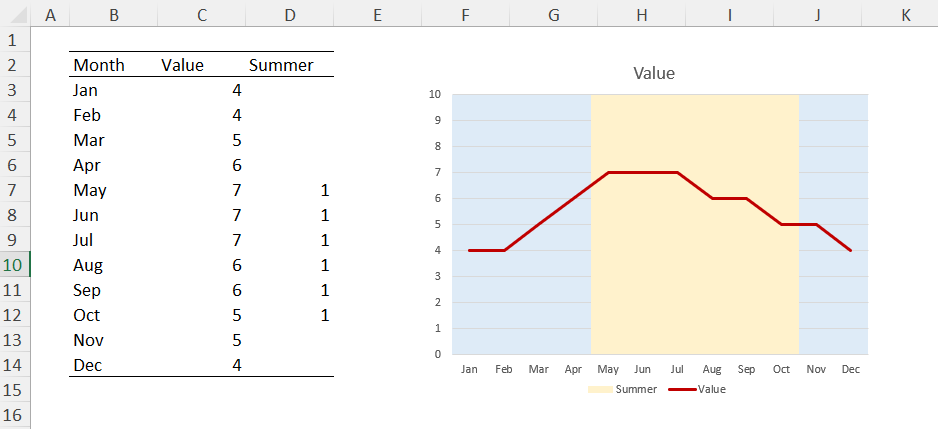Screen dimensions: 938x429
Task: Select column B header
Action: [x=114, y=14]
